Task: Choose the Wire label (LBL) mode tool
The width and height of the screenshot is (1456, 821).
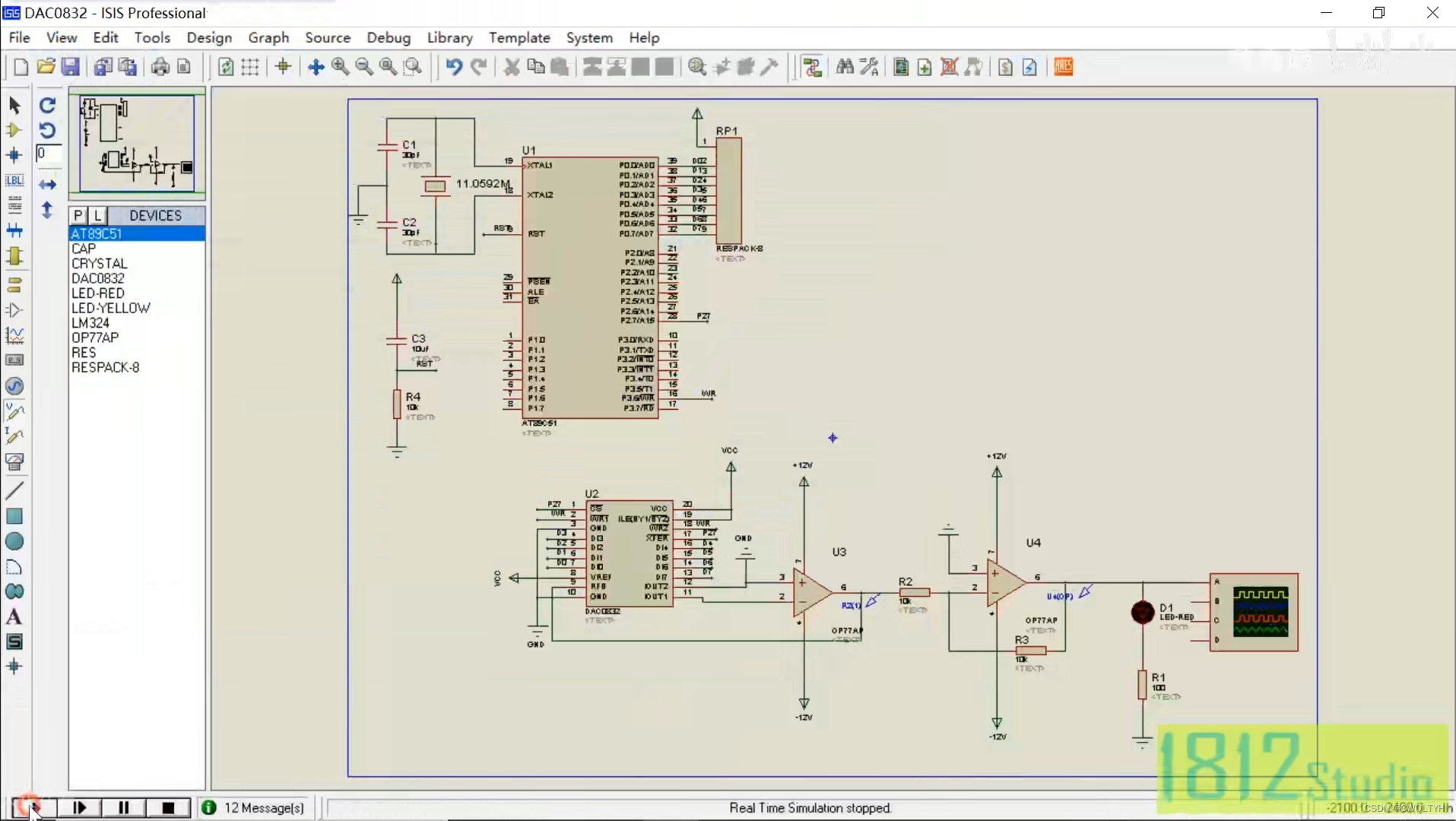Action: coord(14,180)
